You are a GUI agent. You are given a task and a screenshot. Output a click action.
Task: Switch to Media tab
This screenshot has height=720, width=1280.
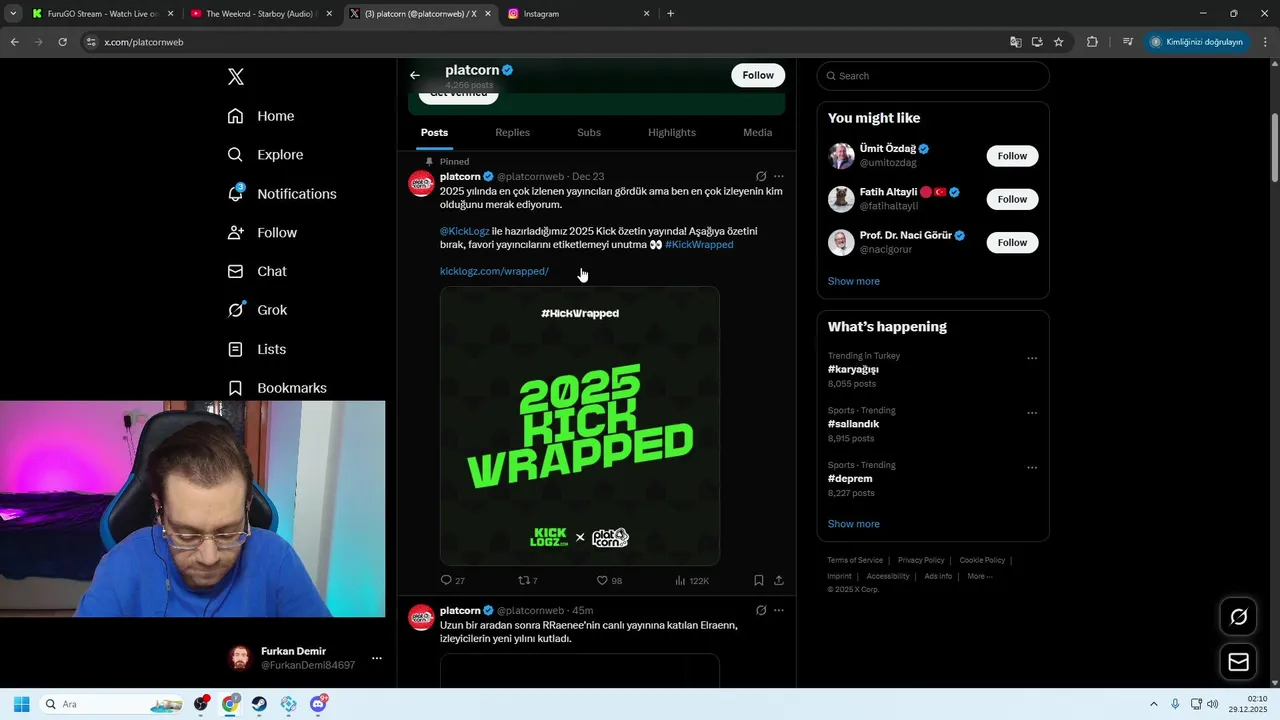[x=757, y=132]
